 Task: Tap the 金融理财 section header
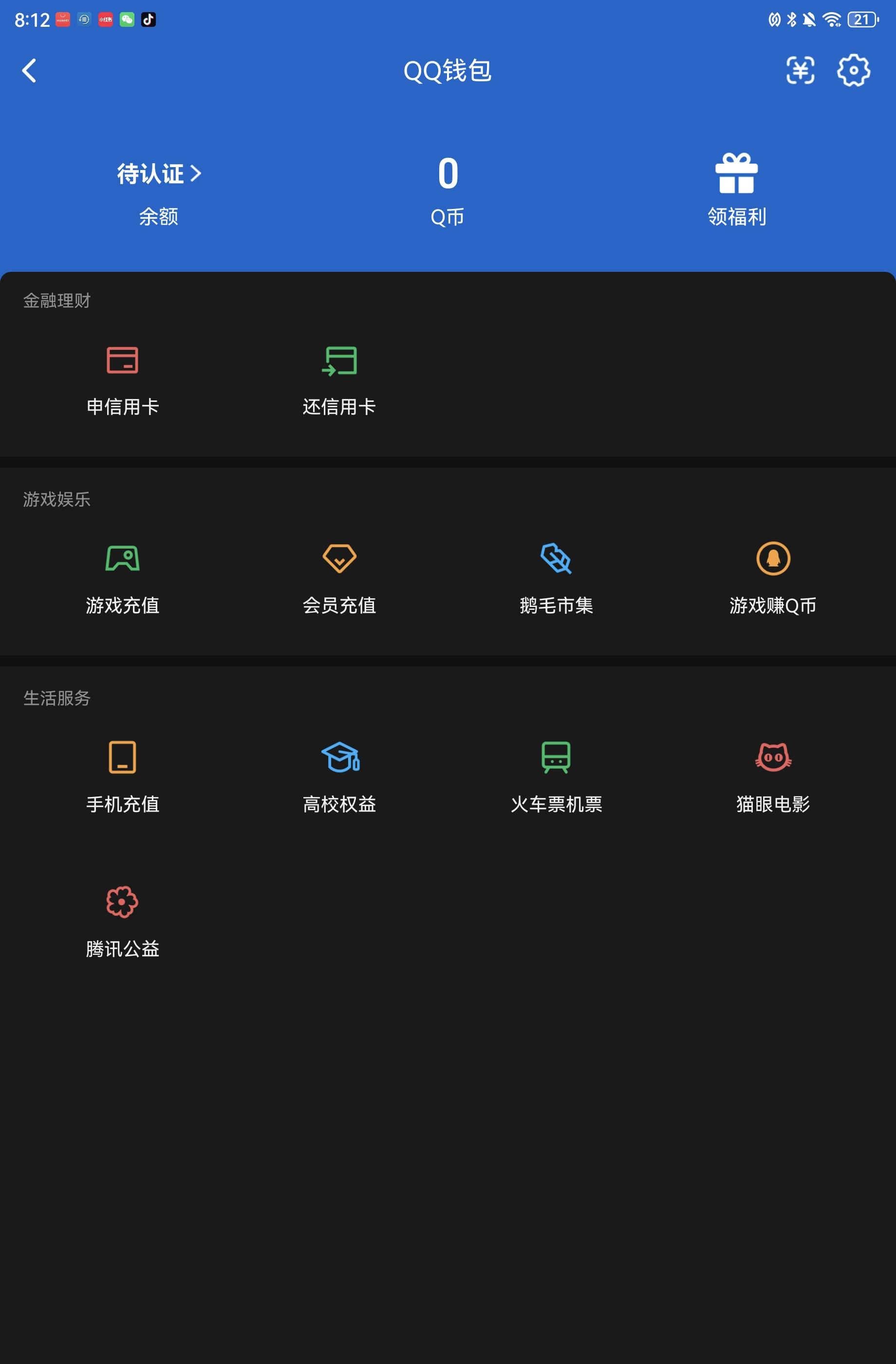(x=56, y=300)
